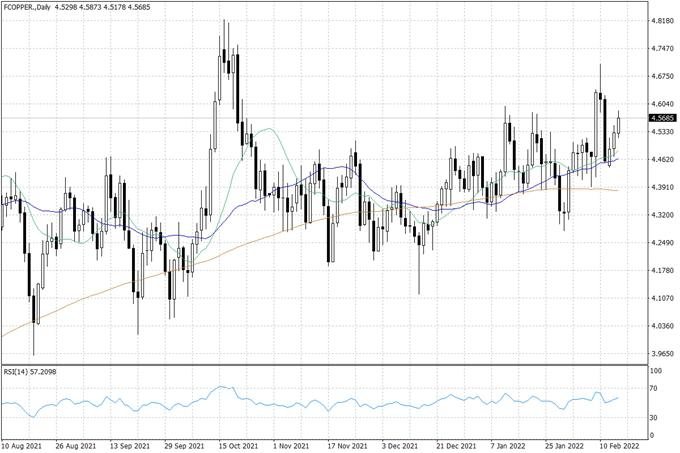Select the RSI(14) indicator label
Viewport: 680px width, 453px height.
pos(29,370)
